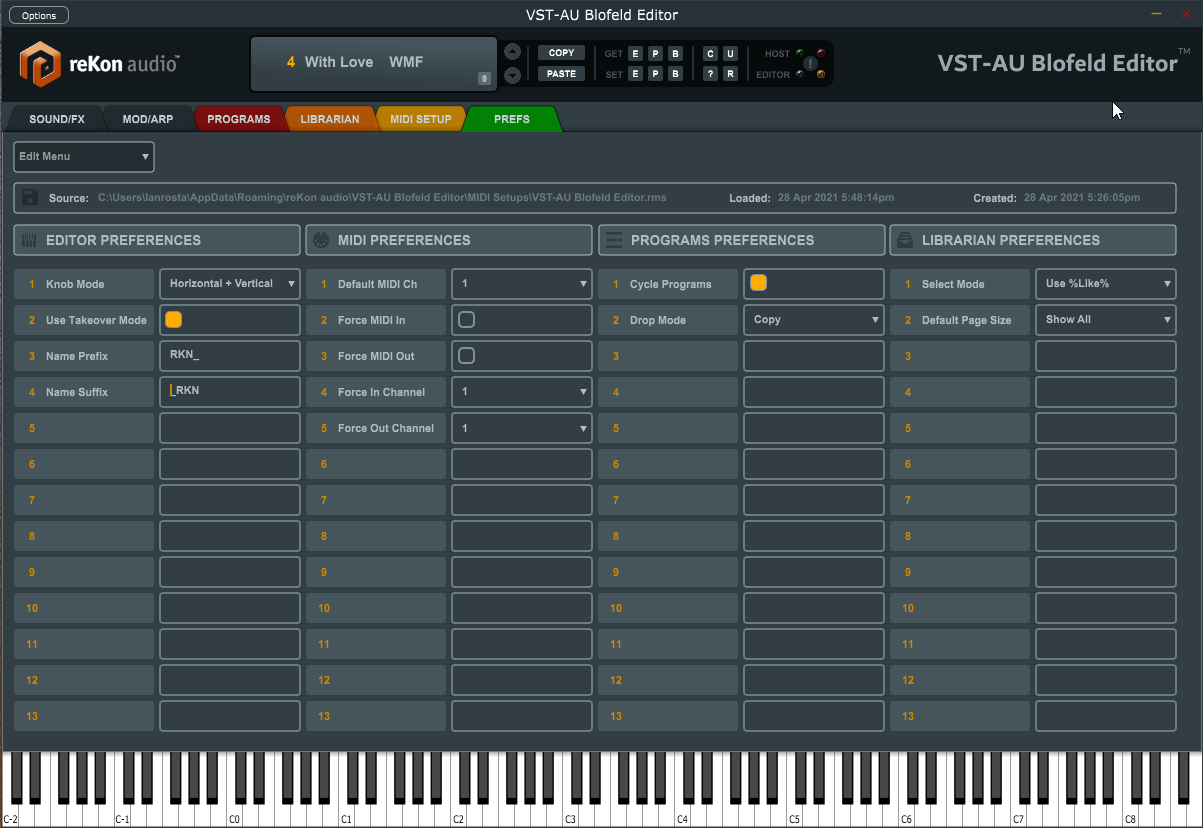The image size is (1203, 828).
Task: Switch to the MIDI SETUP tab
Action: pos(421,119)
